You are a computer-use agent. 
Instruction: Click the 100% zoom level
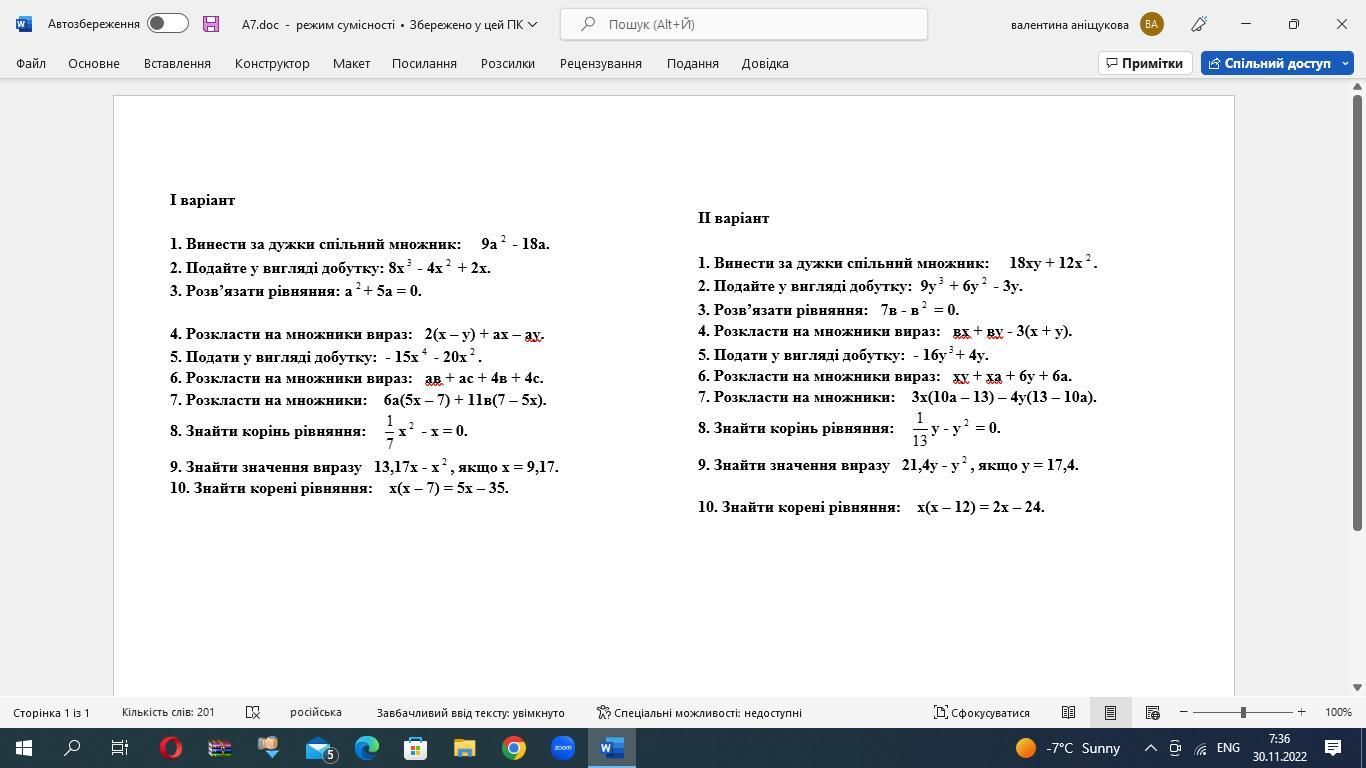(1338, 713)
